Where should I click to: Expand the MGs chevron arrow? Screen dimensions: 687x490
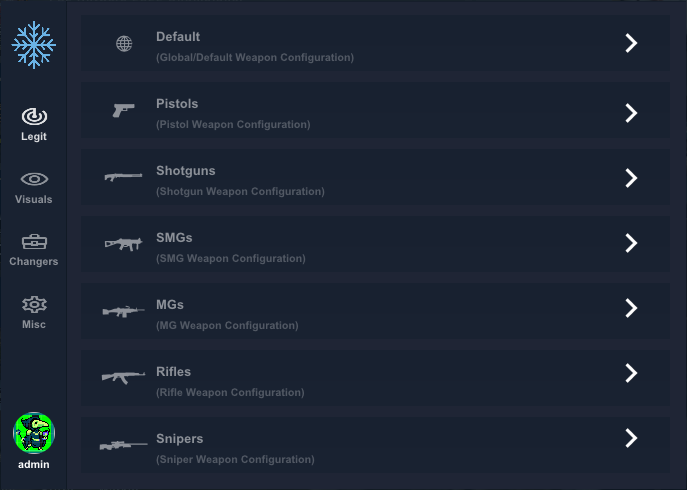point(631,308)
